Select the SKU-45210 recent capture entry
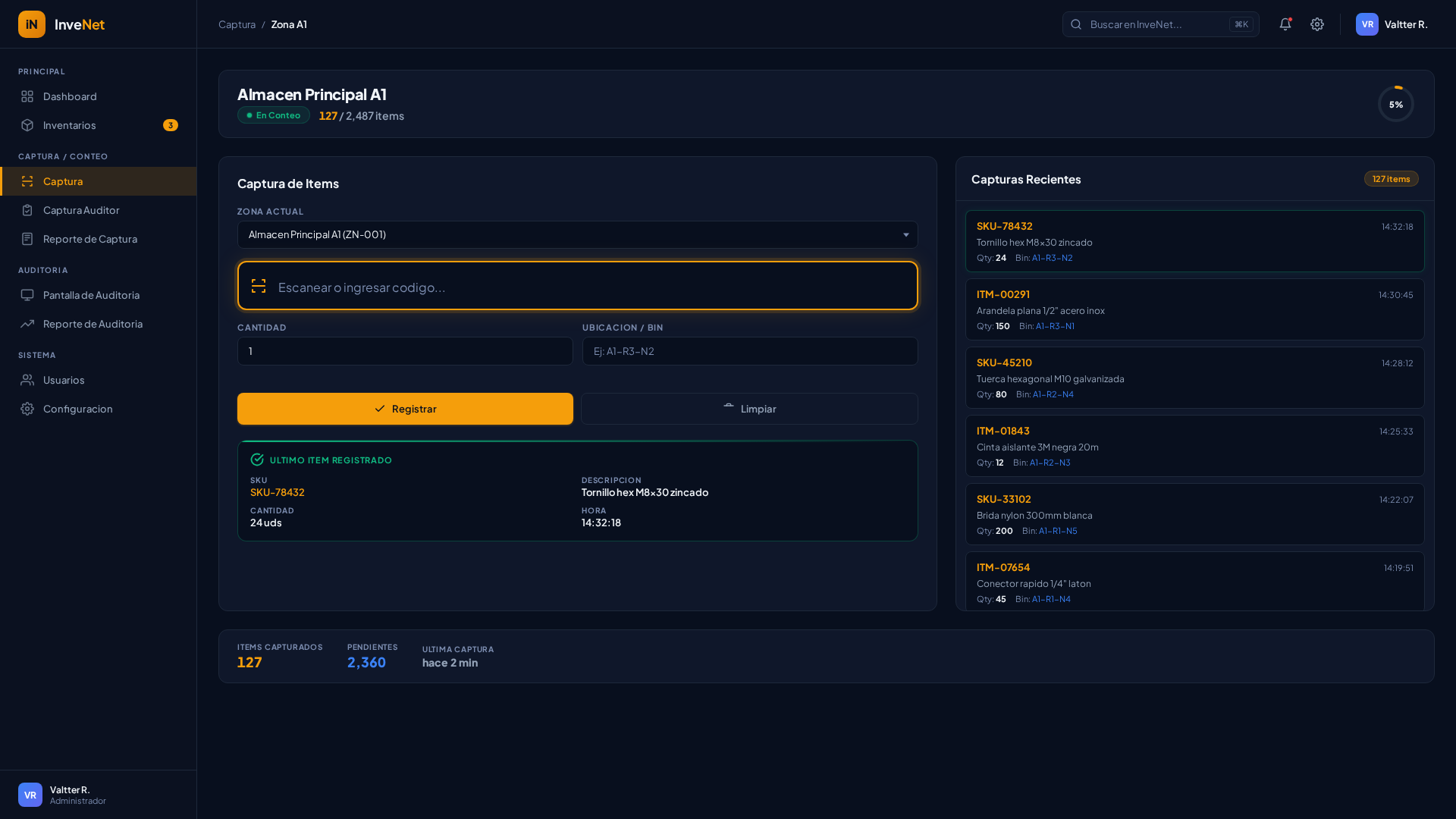The image size is (1456, 819). [x=1194, y=378]
